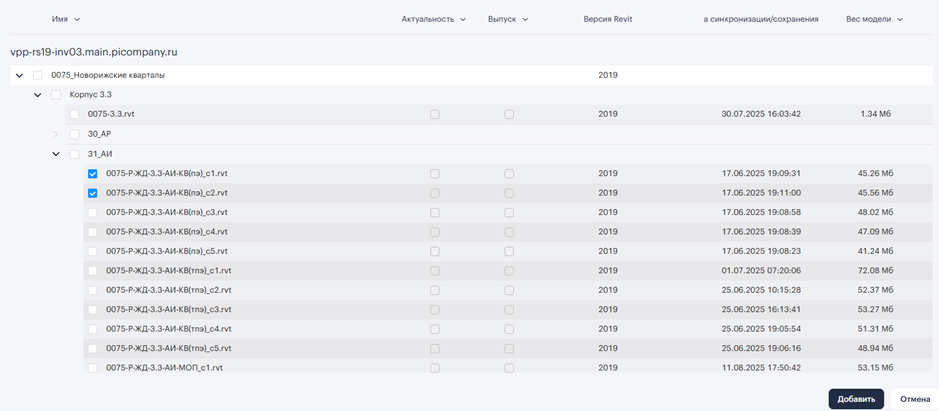Click the Вес модели sort arrow
The width and height of the screenshot is (939, 411).
(900, 19)
